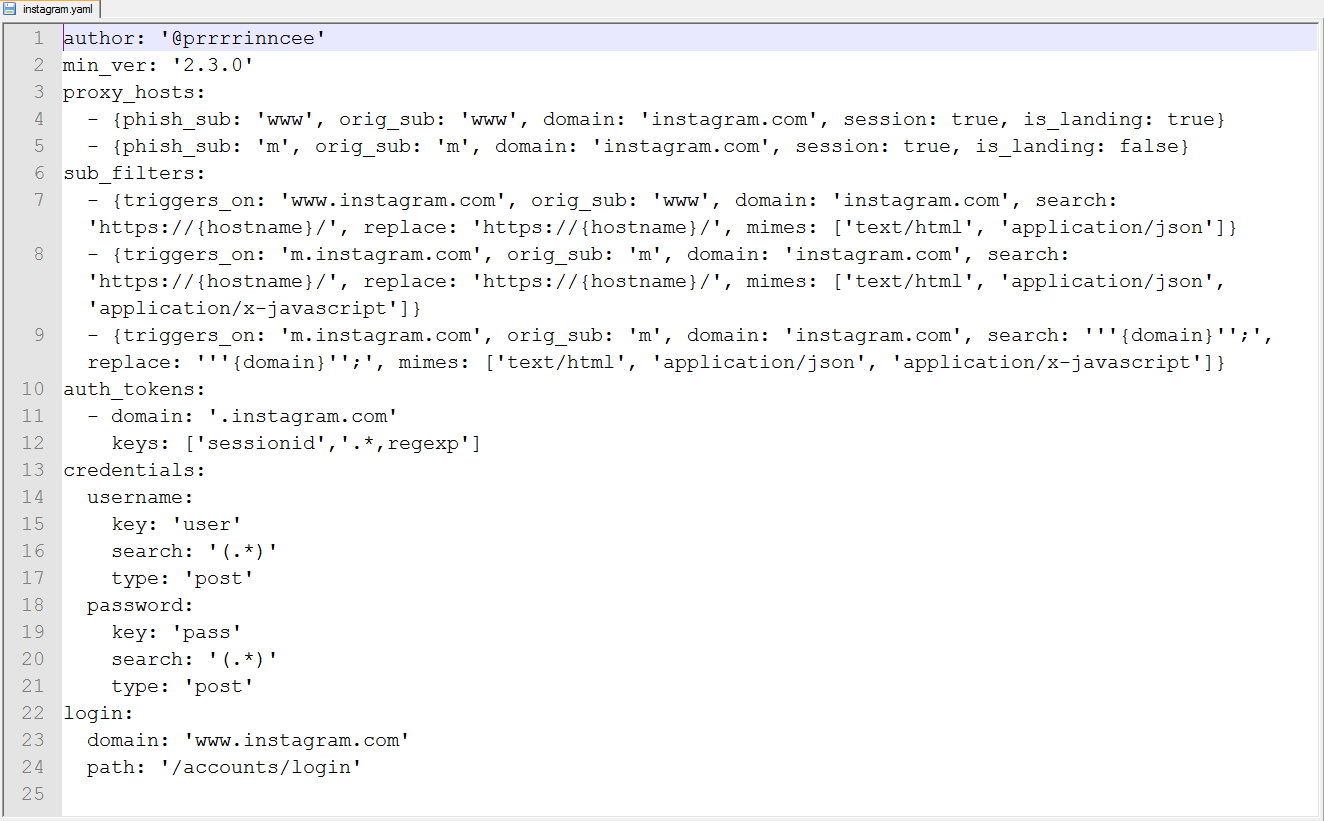This screenshot has width=1324, height=821.
Task: Click the domain: '.instagram.com' line
Action: pos(242,416)
